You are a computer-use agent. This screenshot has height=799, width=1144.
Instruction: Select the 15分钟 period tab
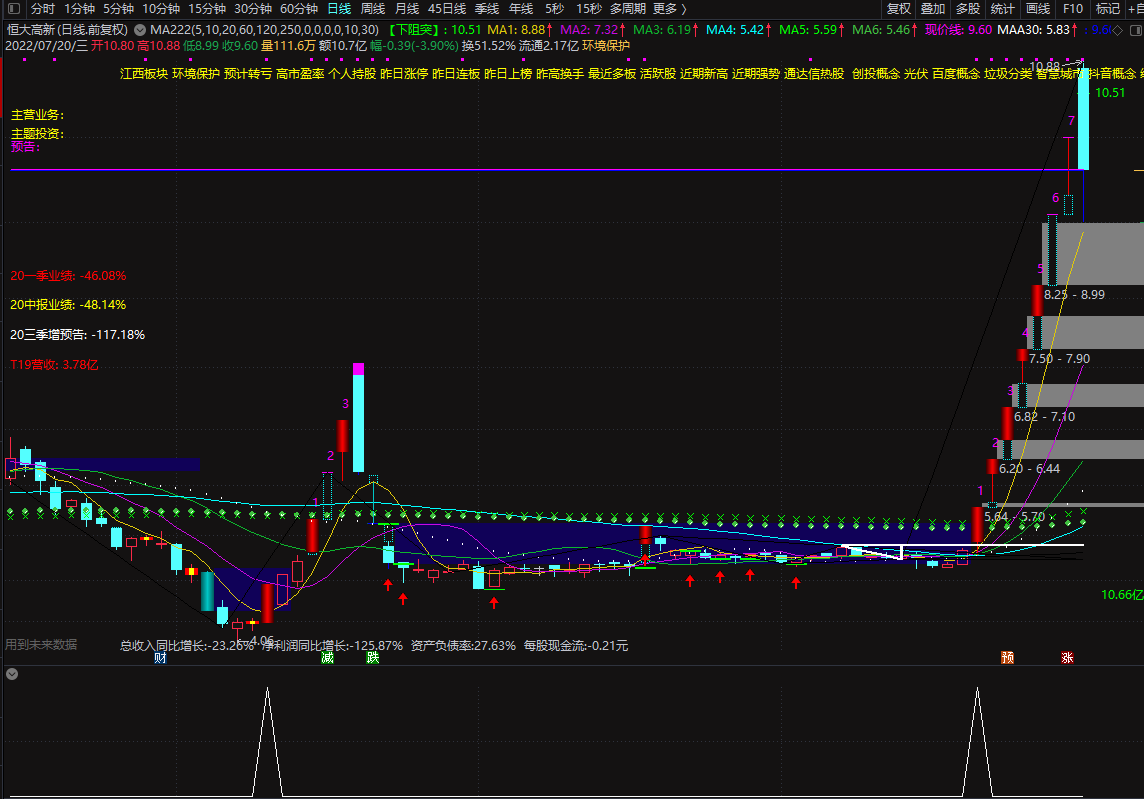click(207, 9)
